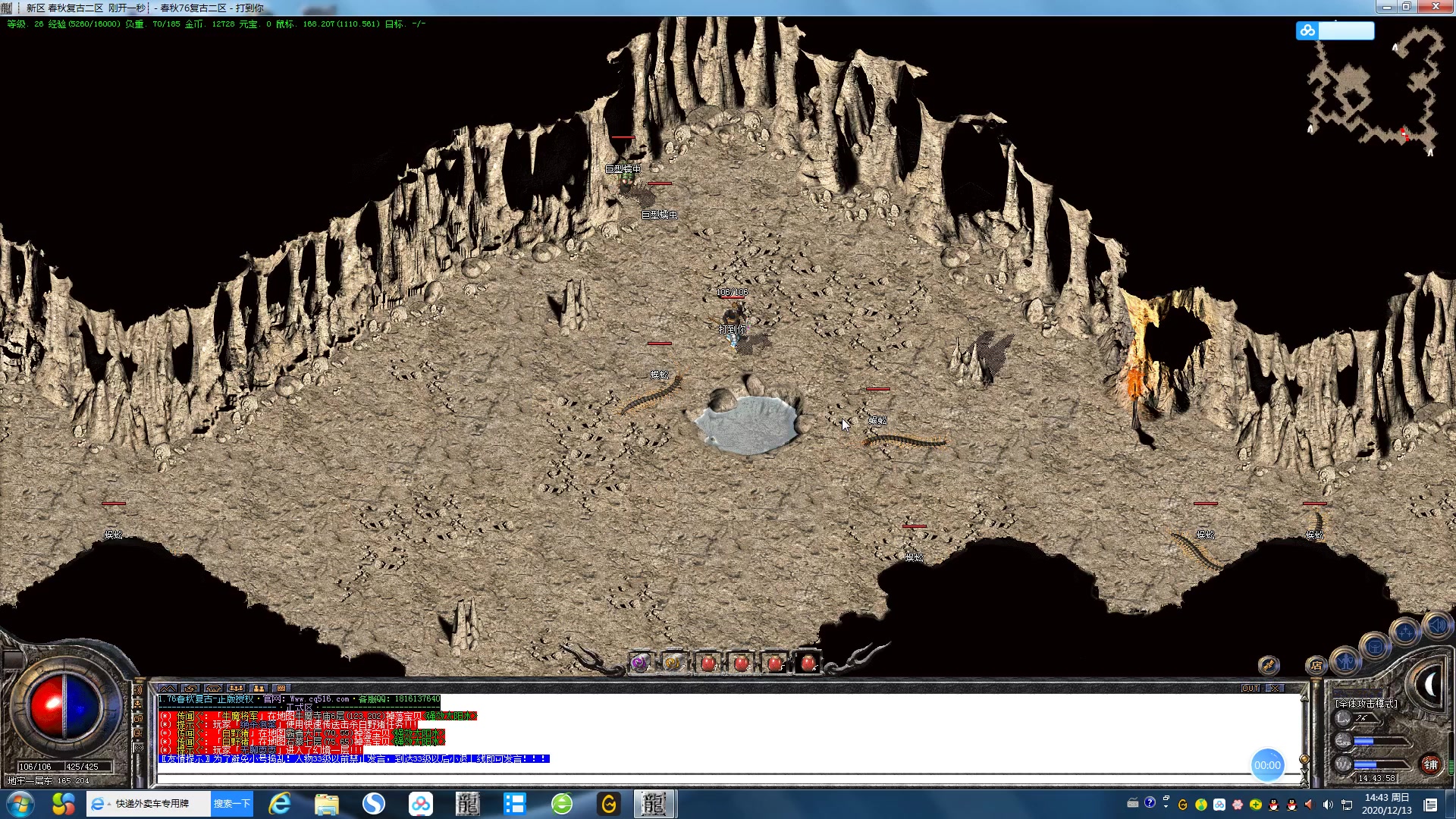
Task: Open the Windows Start menu
Action: [x=20, y=804]
